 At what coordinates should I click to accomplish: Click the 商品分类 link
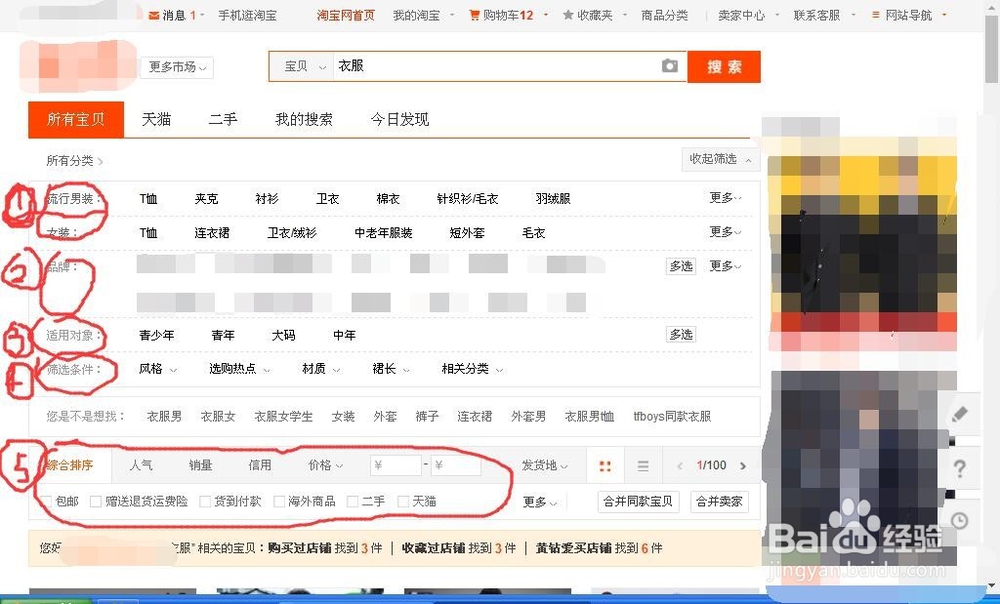[664, 15]
